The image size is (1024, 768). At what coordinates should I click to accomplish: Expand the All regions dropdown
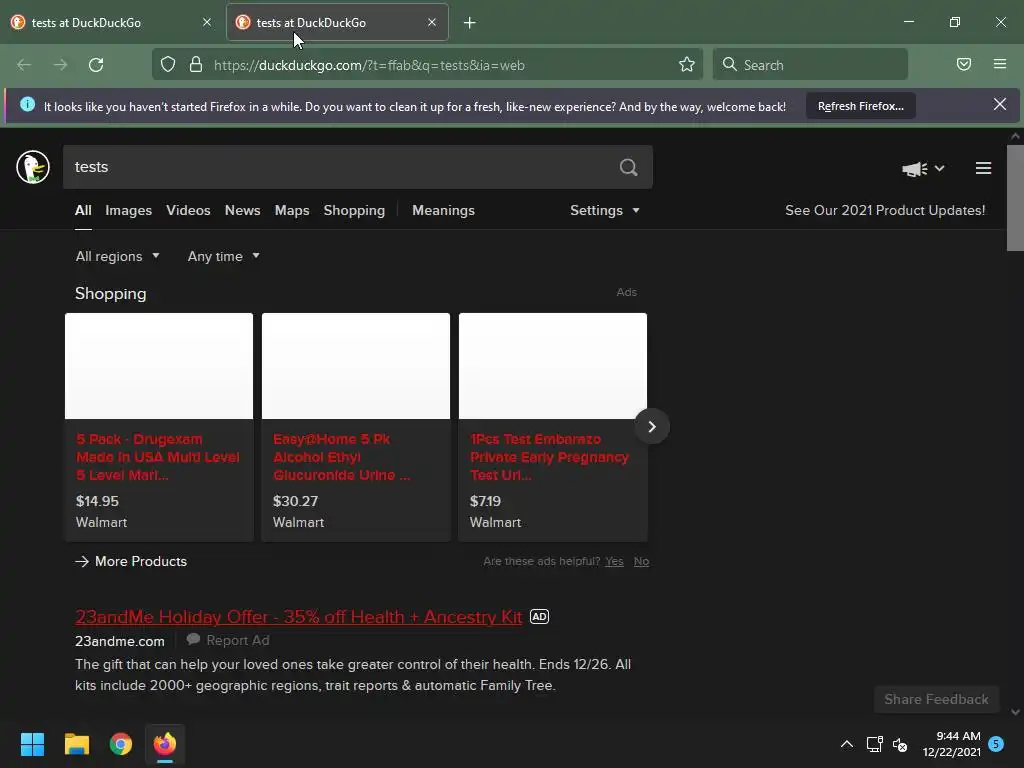118,256
